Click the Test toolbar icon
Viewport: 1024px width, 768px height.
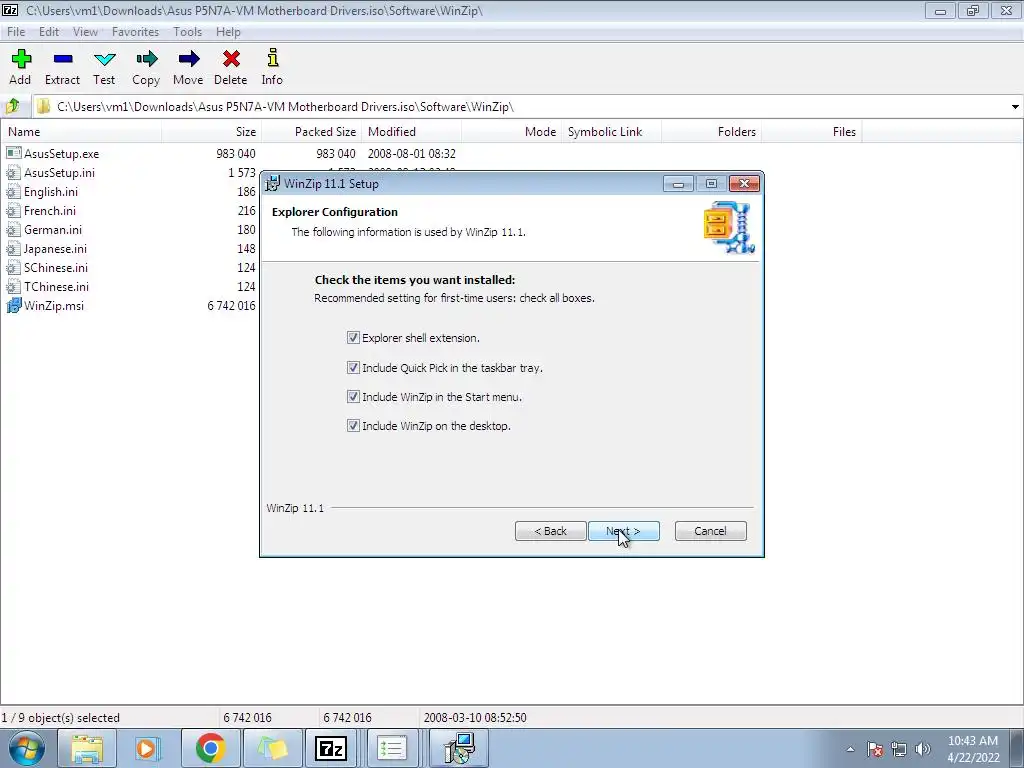pyautogui.click(x=104, y=59)
